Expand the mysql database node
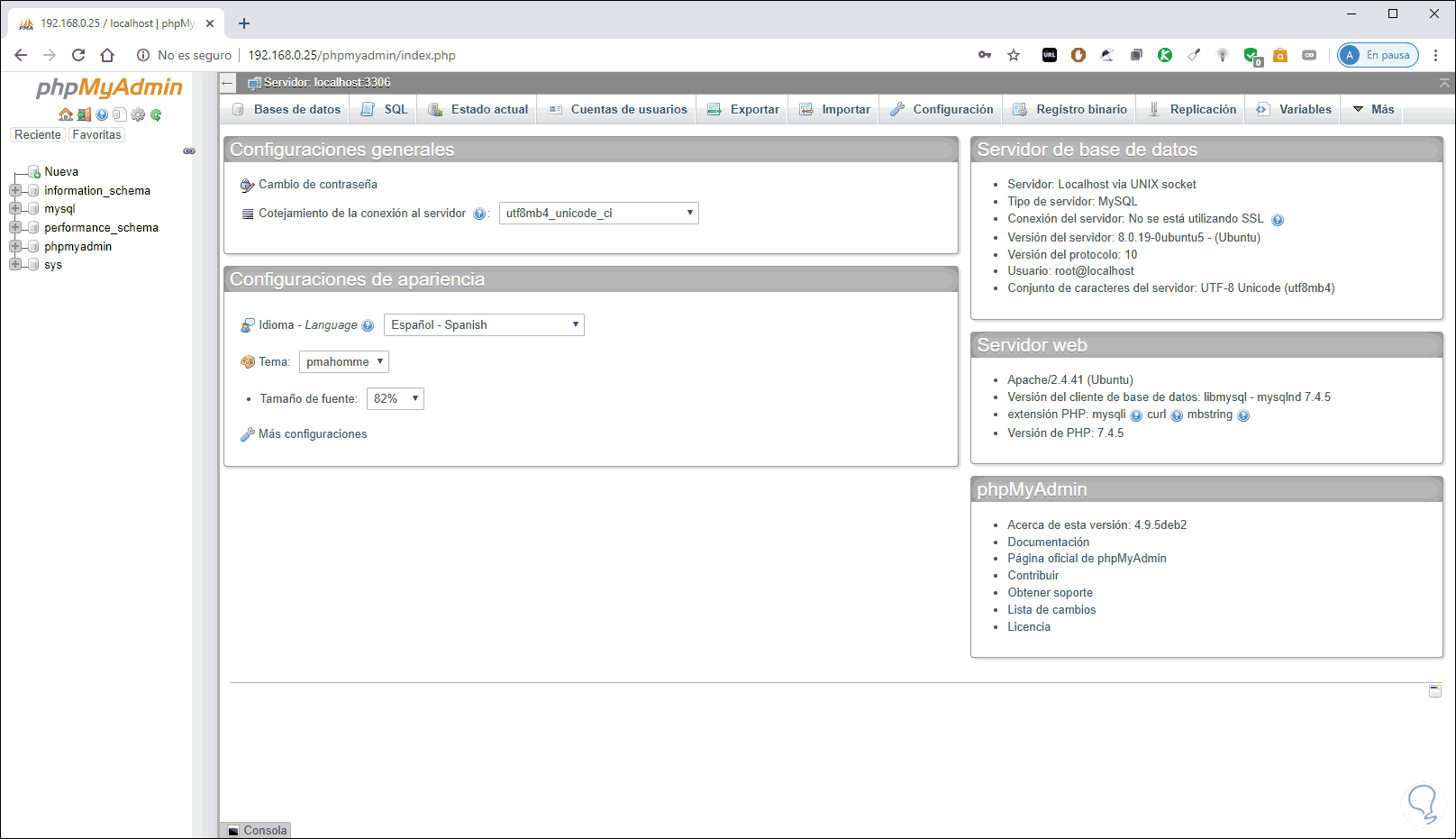1456x839 pixels. (x=15, y=208)
